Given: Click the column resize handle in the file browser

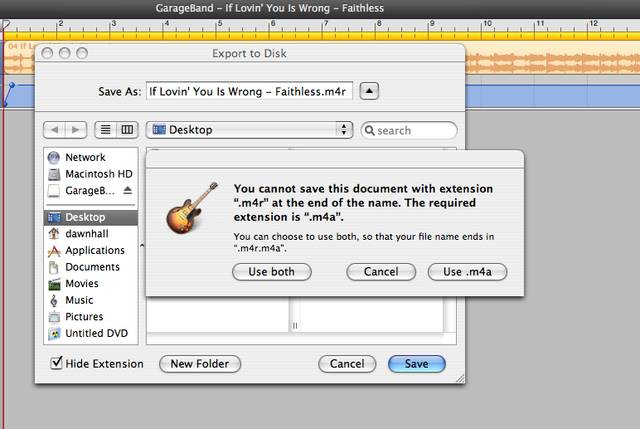Looking at the screenshot, I should [295, 325].
